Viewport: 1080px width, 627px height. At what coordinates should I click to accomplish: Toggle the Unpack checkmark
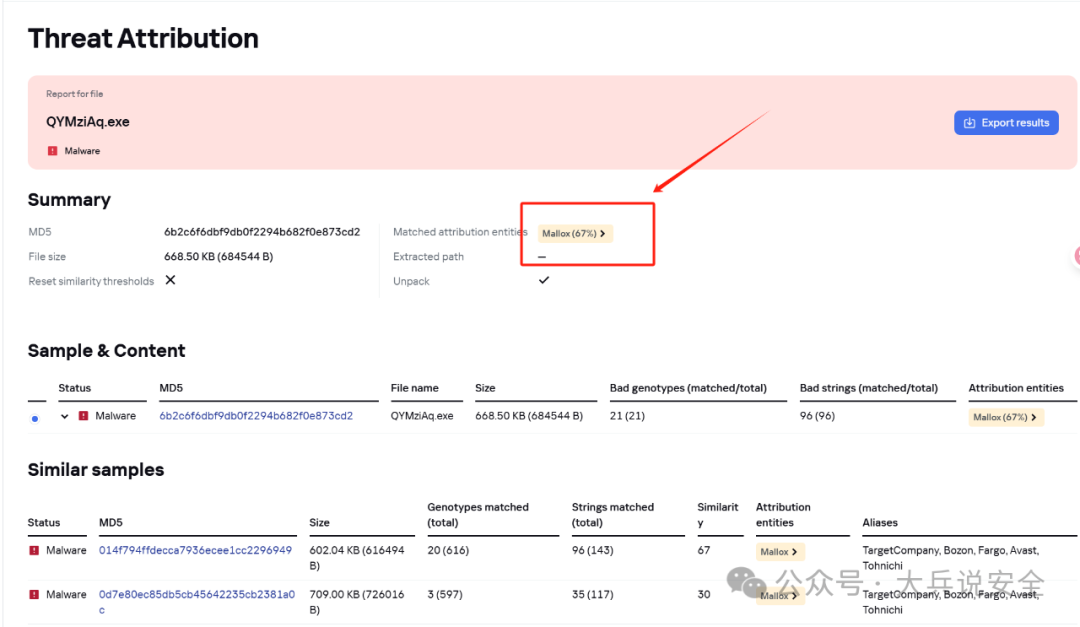click(x=543, y=280)
